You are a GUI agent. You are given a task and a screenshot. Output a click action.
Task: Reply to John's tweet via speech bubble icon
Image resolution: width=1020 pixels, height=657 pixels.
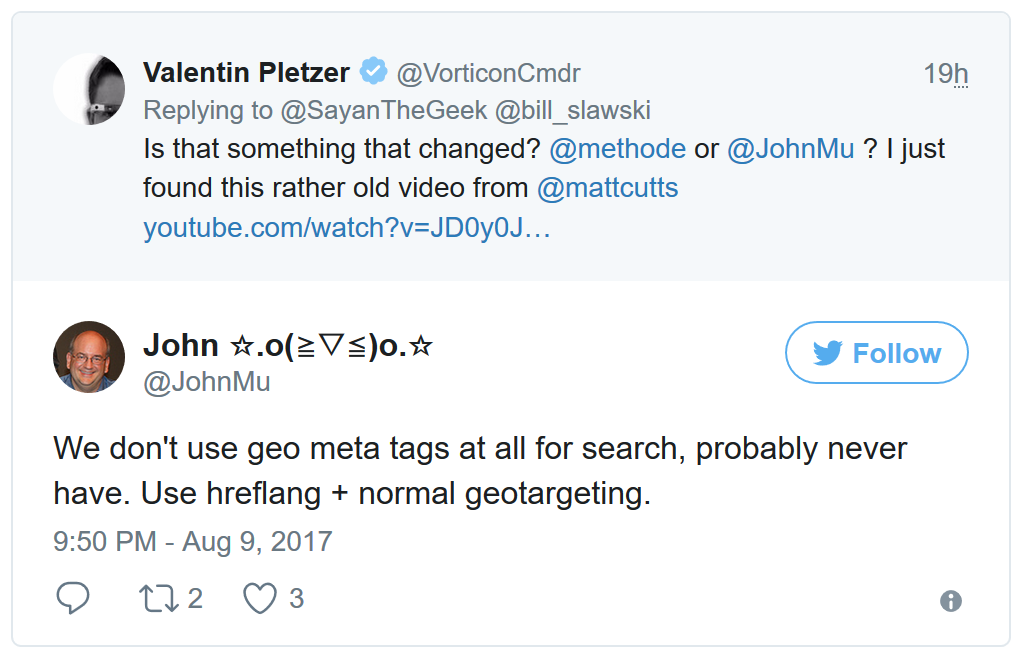[x=73, y=597]
